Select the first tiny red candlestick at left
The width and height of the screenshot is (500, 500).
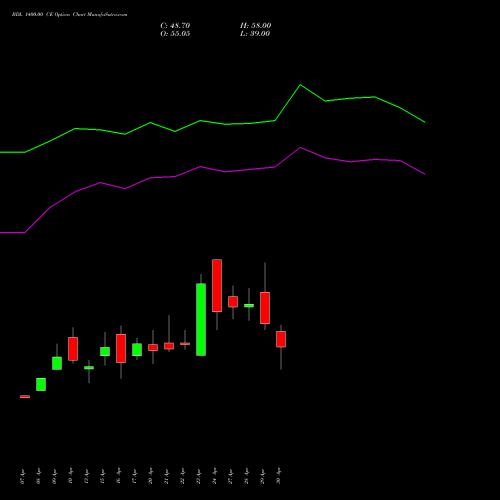25,397
